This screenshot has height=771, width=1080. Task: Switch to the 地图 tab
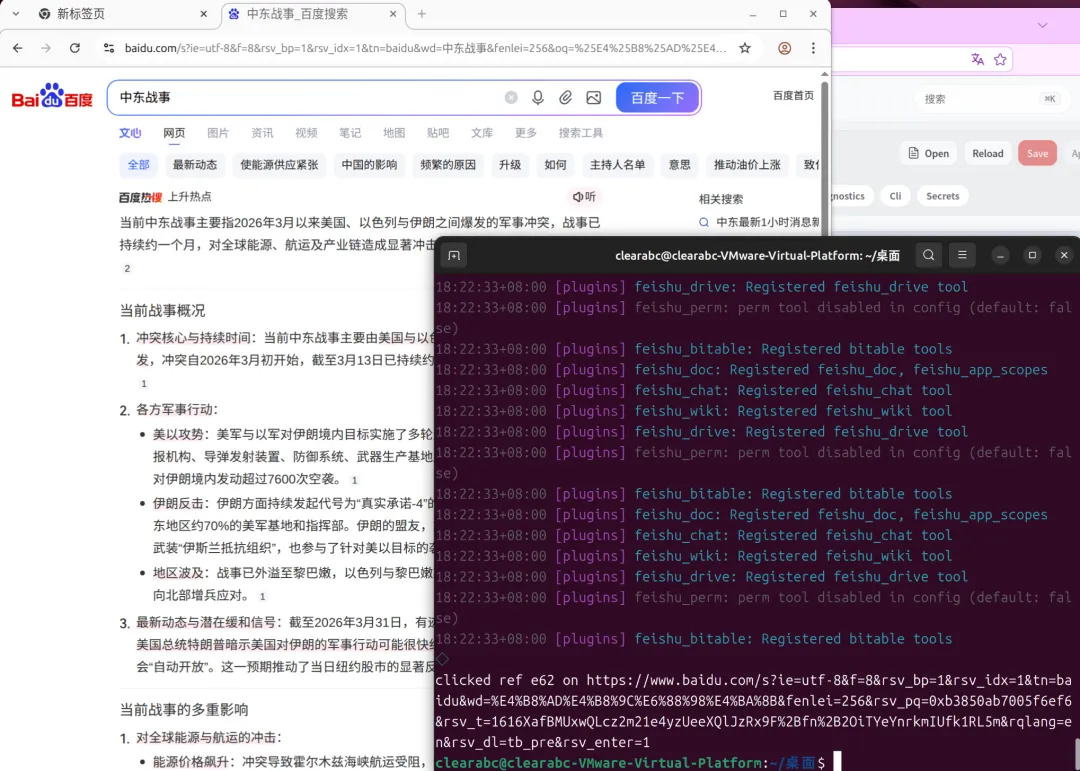[x=394, y=133]
